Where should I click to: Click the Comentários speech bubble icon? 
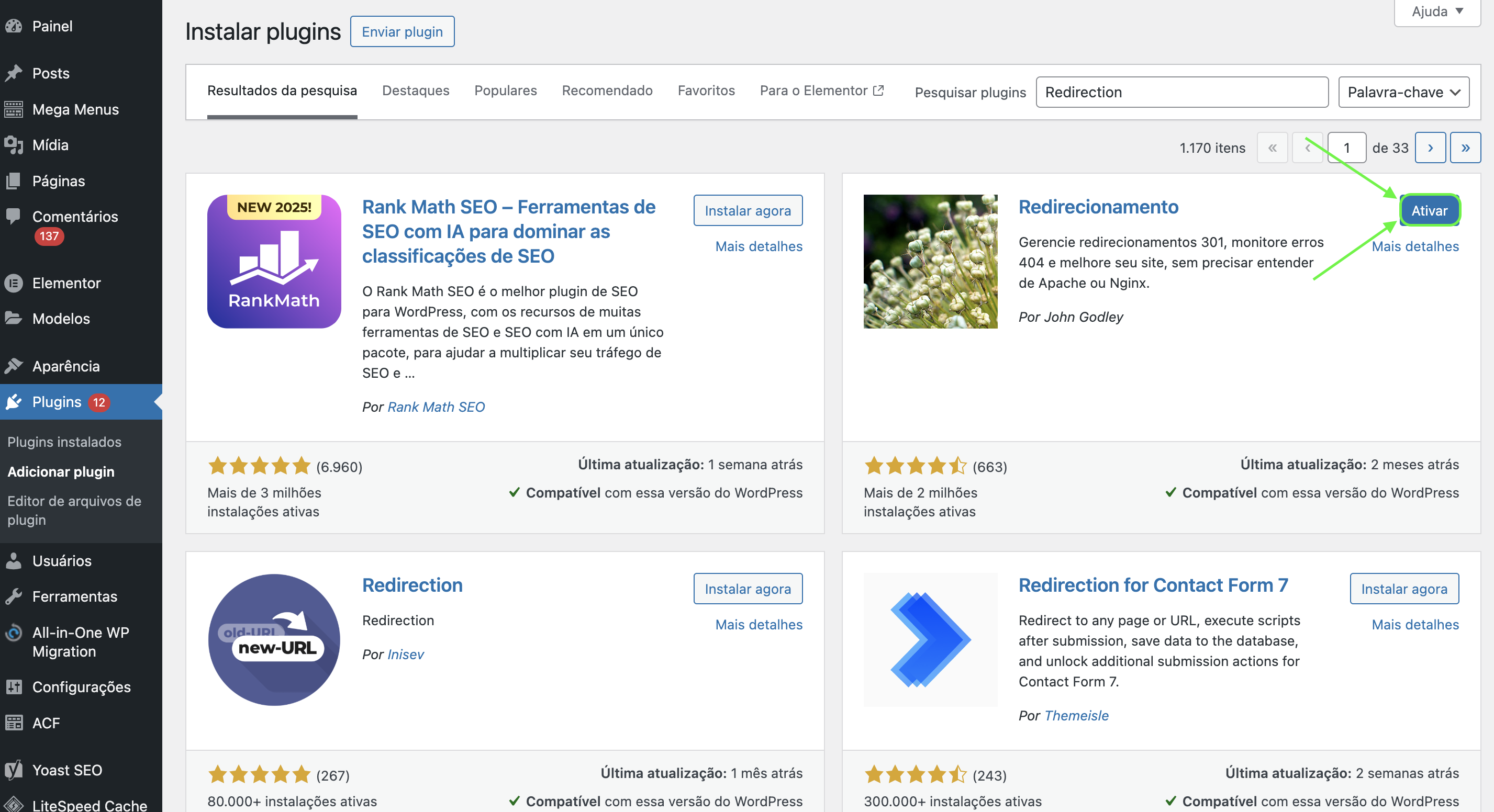[13, 216]
